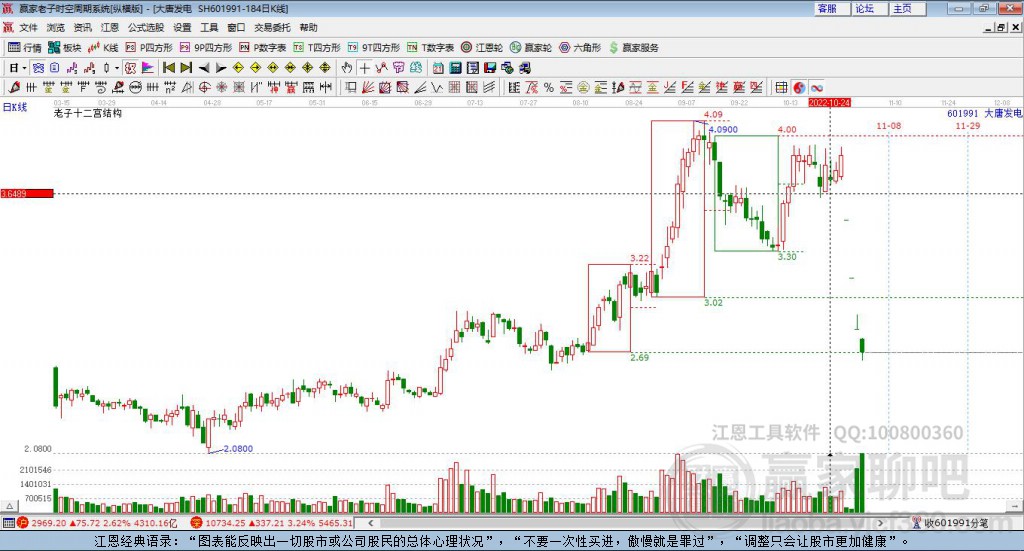Screen dimensions: 1024x551
Task: Click the 论坛 forum button
Action: click(x=870, y=8)
